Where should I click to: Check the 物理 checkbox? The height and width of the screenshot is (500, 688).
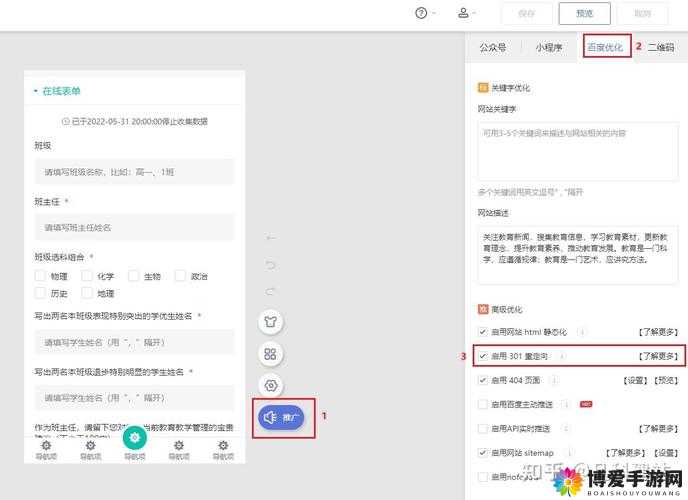pyautogui.click(x=40, y=276)
